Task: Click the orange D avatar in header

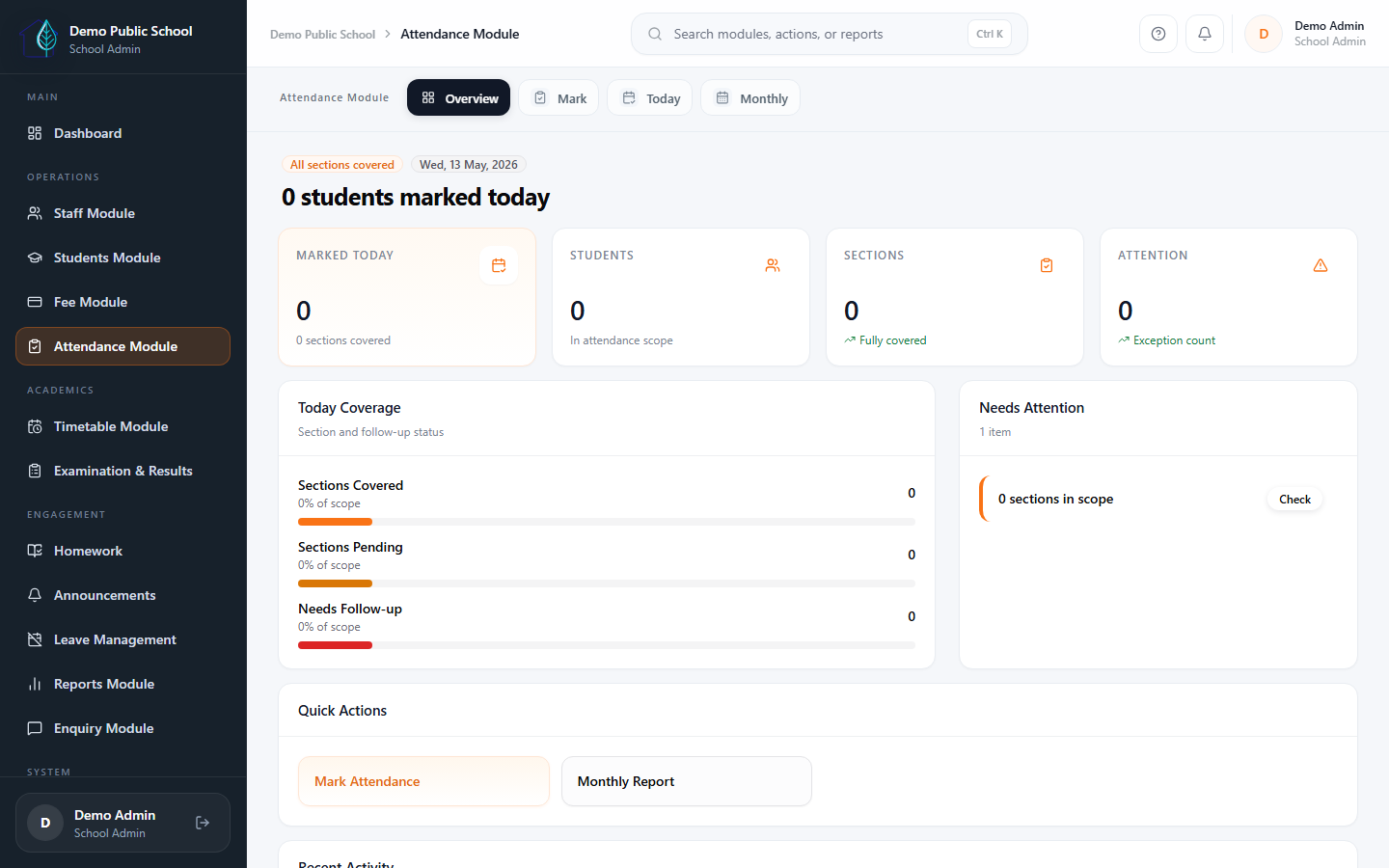Action: 1264,34
